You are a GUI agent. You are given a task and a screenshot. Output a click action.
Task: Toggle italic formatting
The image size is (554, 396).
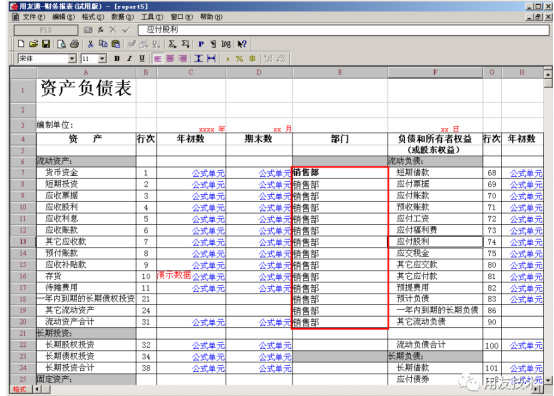click(x=129, y=59)
